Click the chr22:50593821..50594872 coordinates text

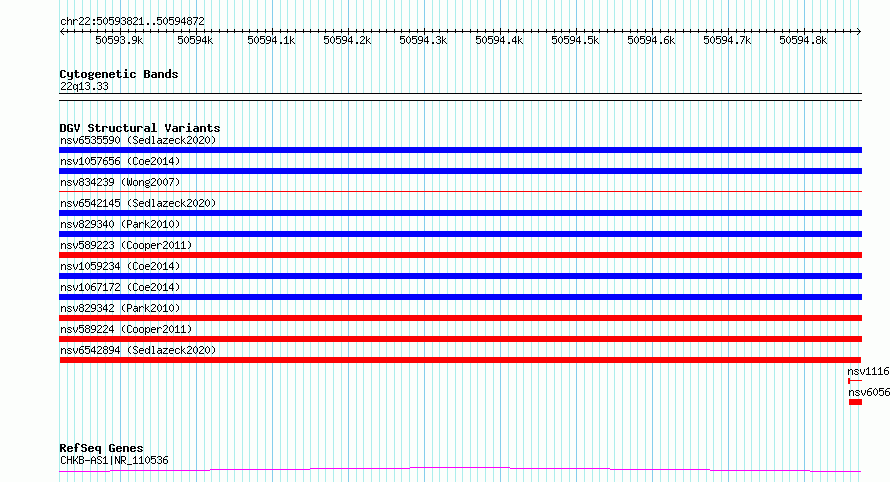click(132, 22)
